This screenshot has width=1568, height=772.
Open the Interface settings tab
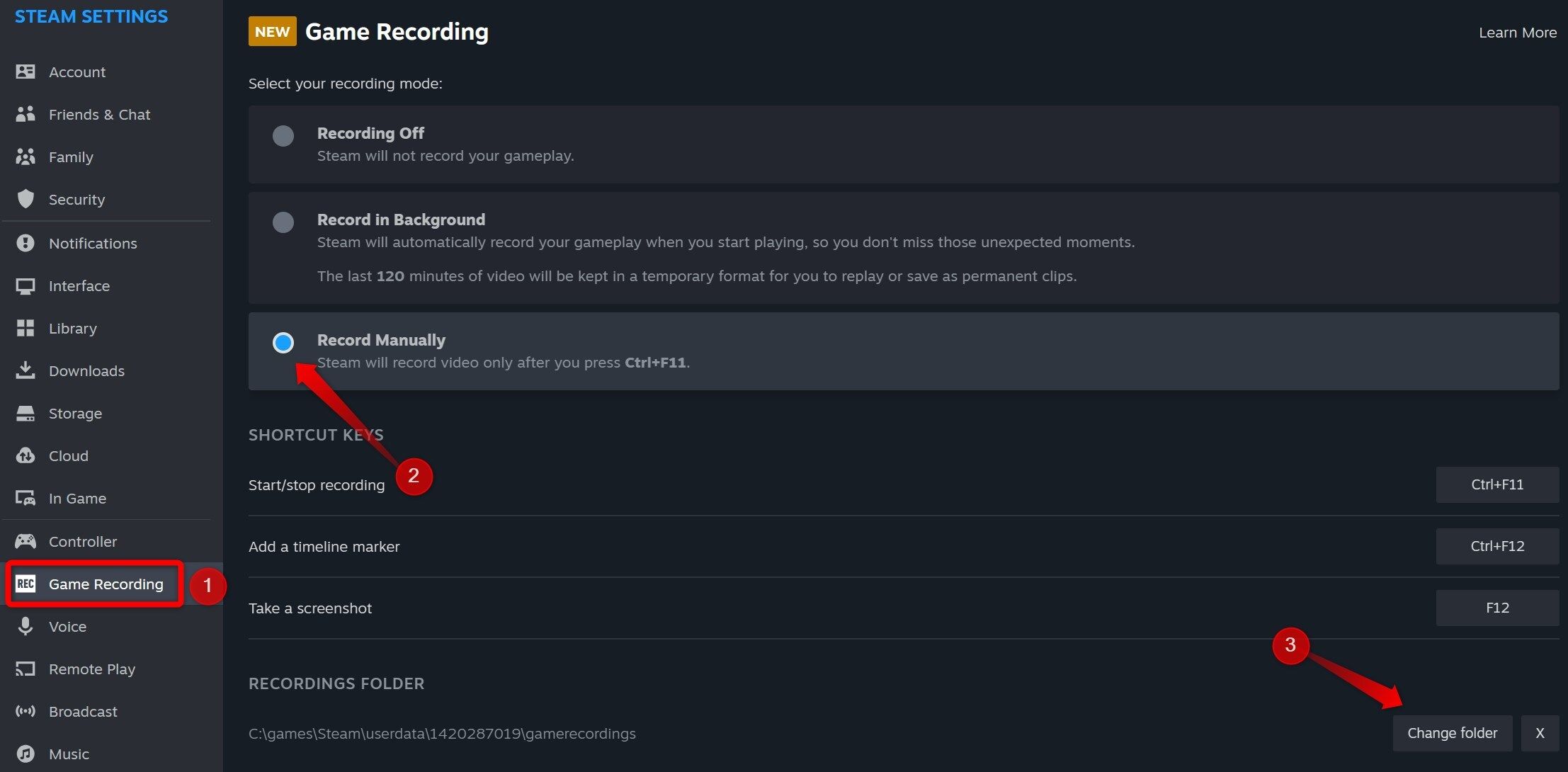(79, 285)
